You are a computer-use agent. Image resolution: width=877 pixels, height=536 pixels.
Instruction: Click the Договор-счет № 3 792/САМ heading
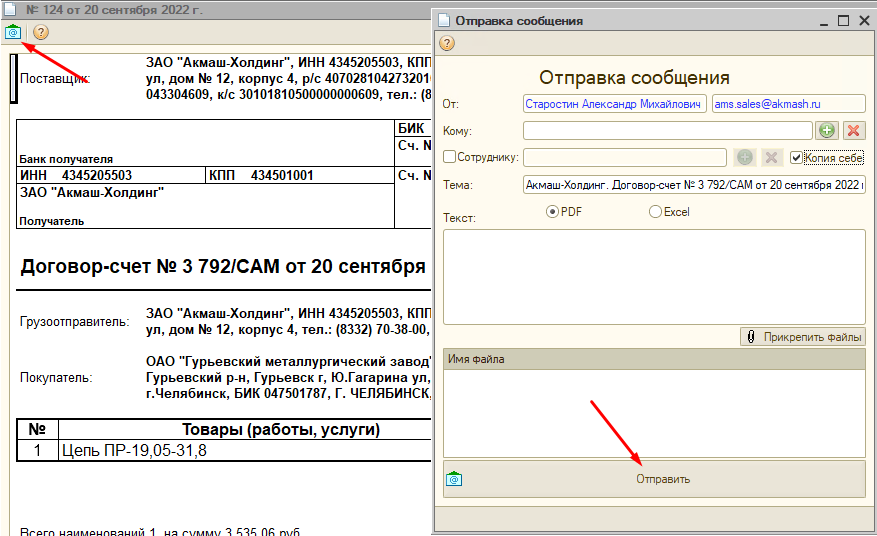(223, 266)
